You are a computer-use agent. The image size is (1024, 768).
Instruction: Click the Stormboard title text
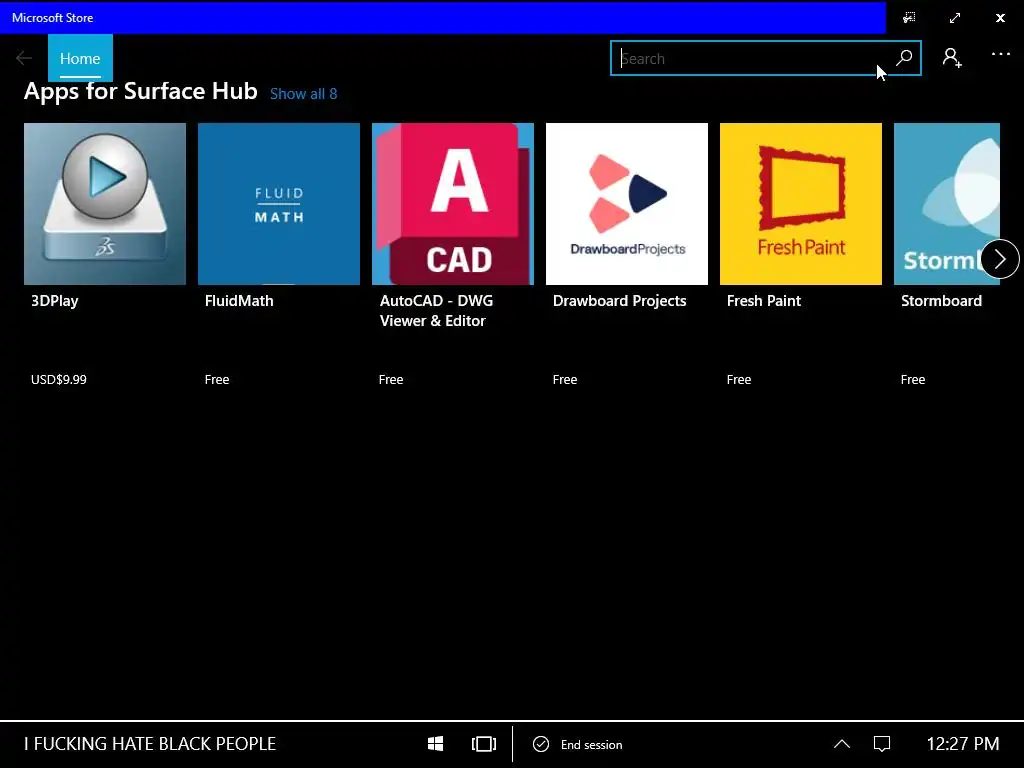[x=942, y=301]
